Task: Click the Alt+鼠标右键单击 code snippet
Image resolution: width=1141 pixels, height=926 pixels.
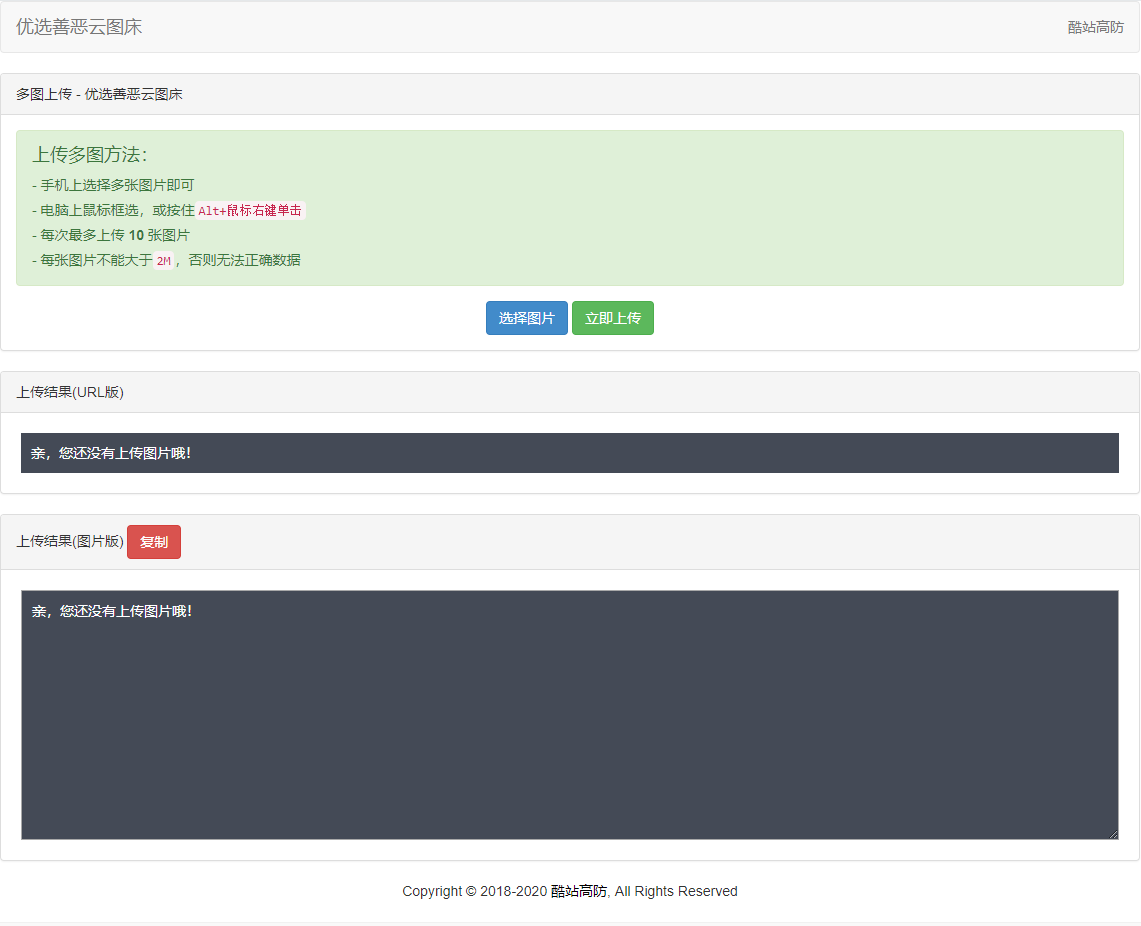Action: coord(250,211)
